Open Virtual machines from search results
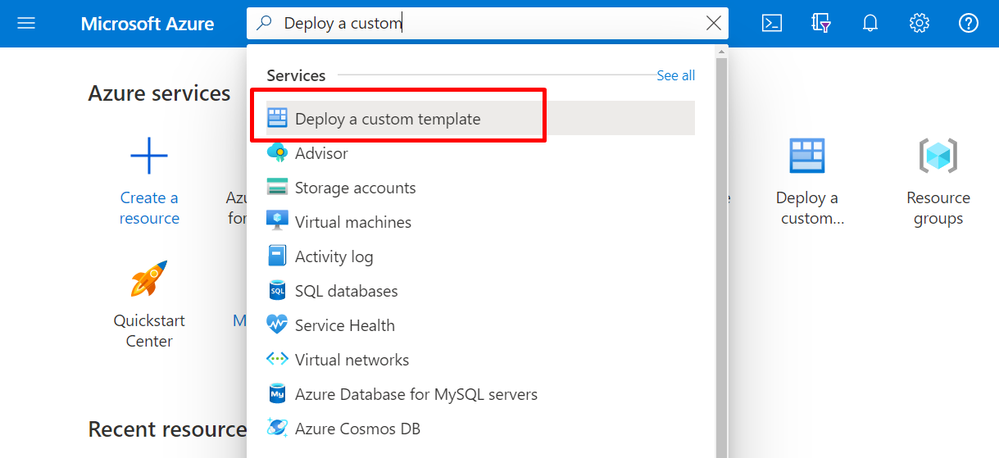This screenshot has height=458, width=999. point(353,222)
